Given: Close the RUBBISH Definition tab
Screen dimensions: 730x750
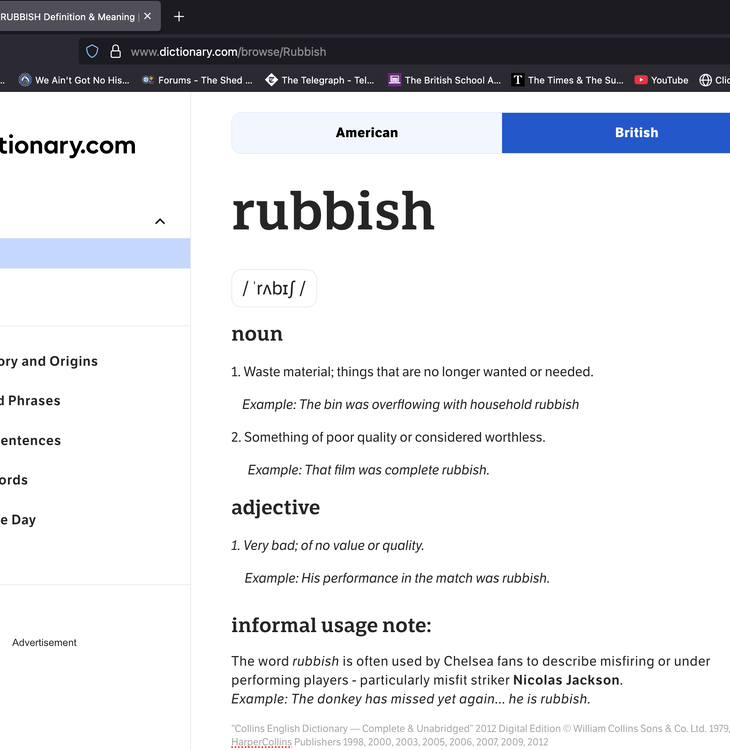Looking at the screenshot, I should tap(147, 16).
